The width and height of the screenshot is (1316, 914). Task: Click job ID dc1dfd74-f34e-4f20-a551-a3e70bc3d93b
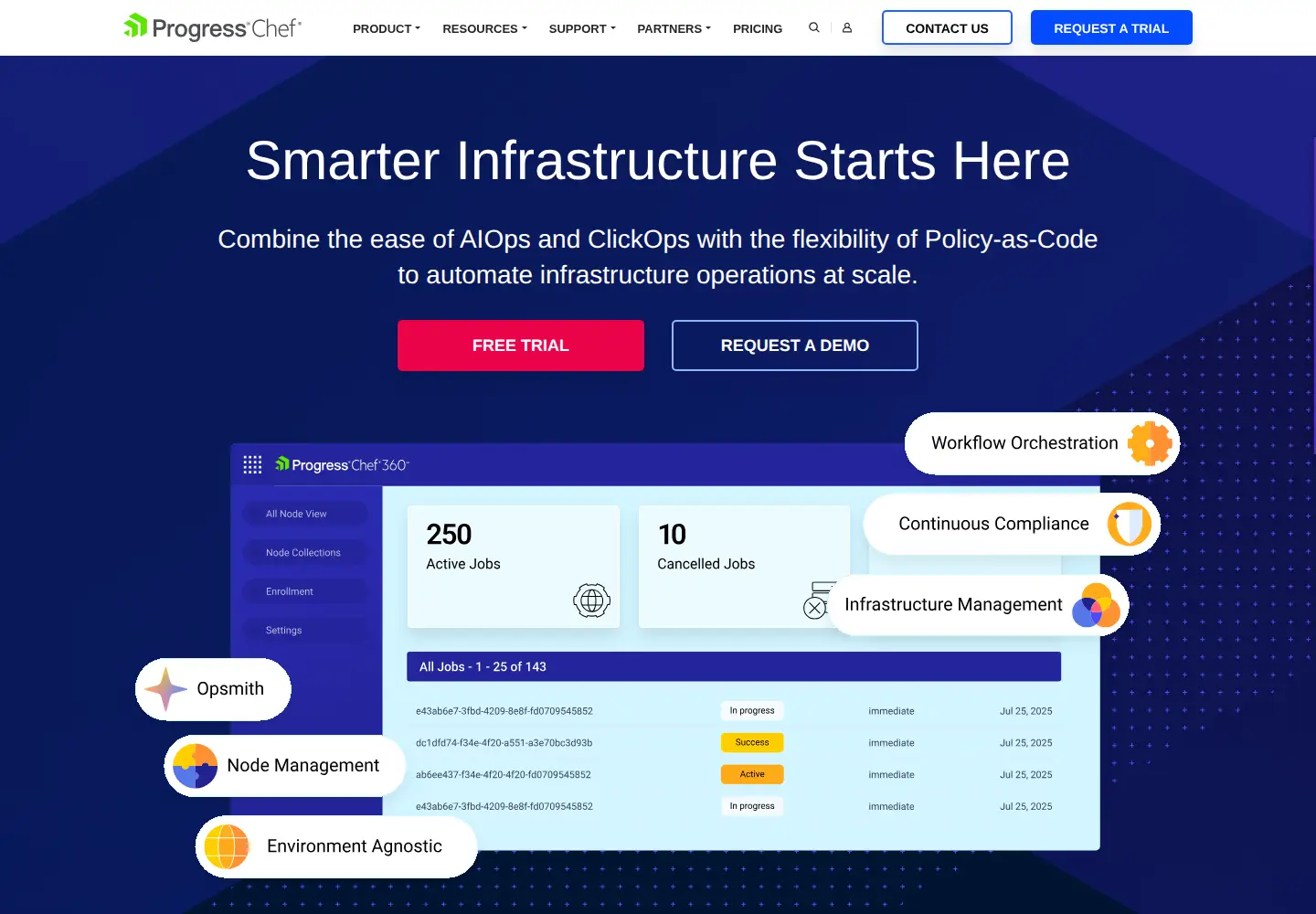[504, 743]
